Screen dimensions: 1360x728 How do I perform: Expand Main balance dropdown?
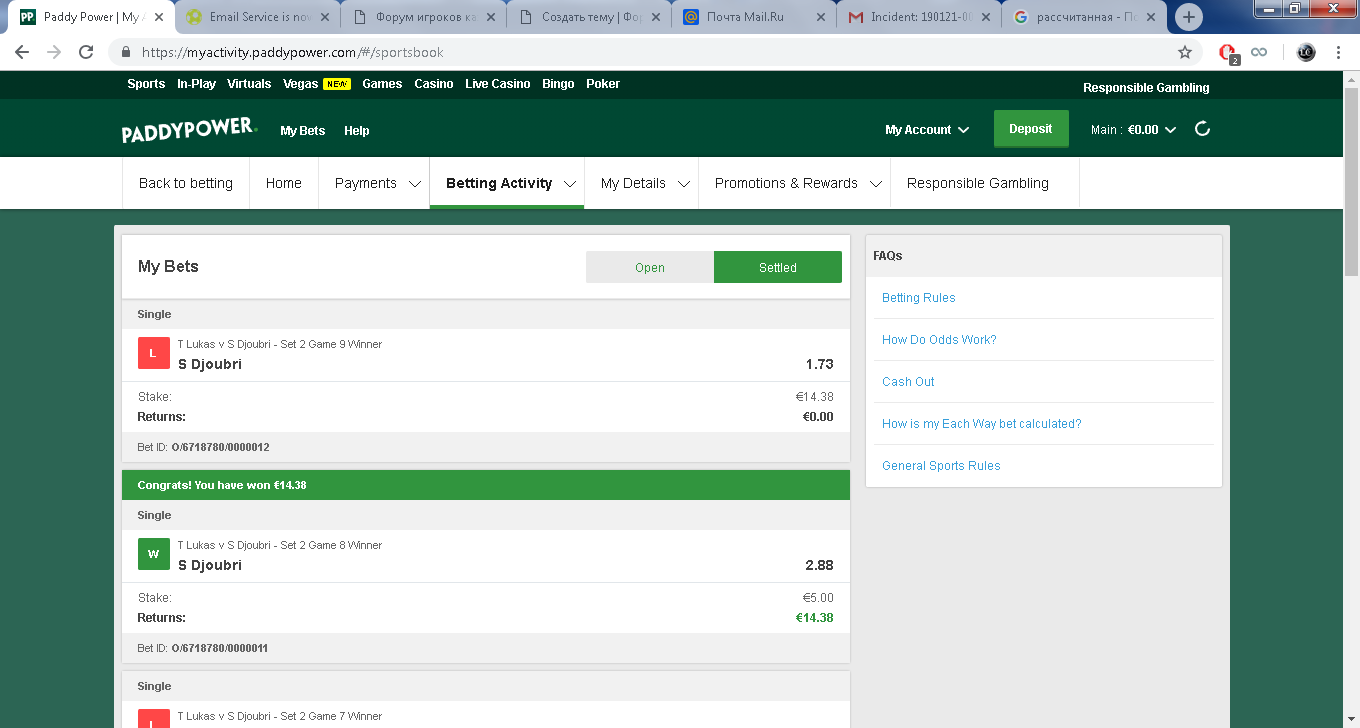[1133, 130]
